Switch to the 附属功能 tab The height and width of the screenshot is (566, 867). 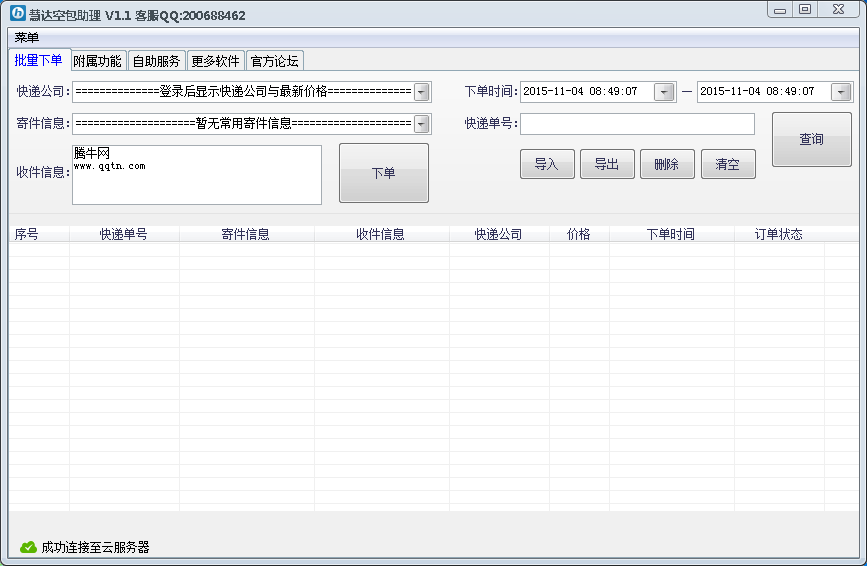pyautogui.click(x=97, y=61)
